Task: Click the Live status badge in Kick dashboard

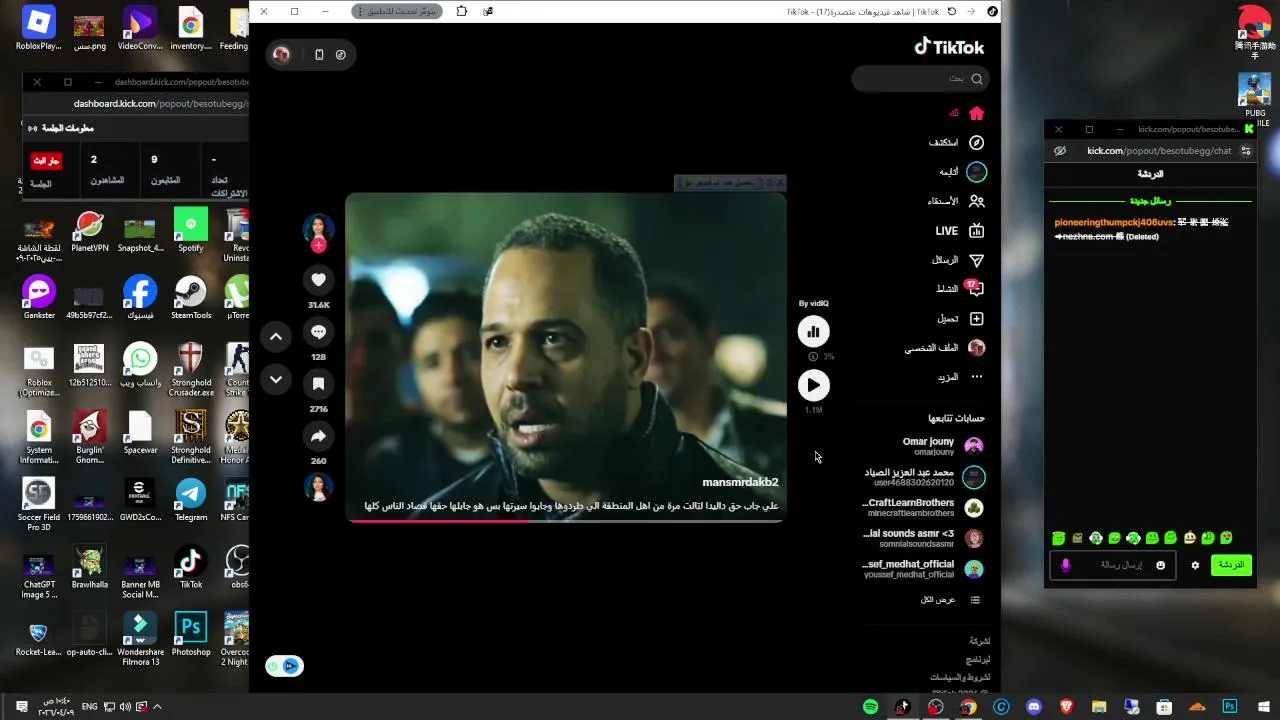Action: 47,161
